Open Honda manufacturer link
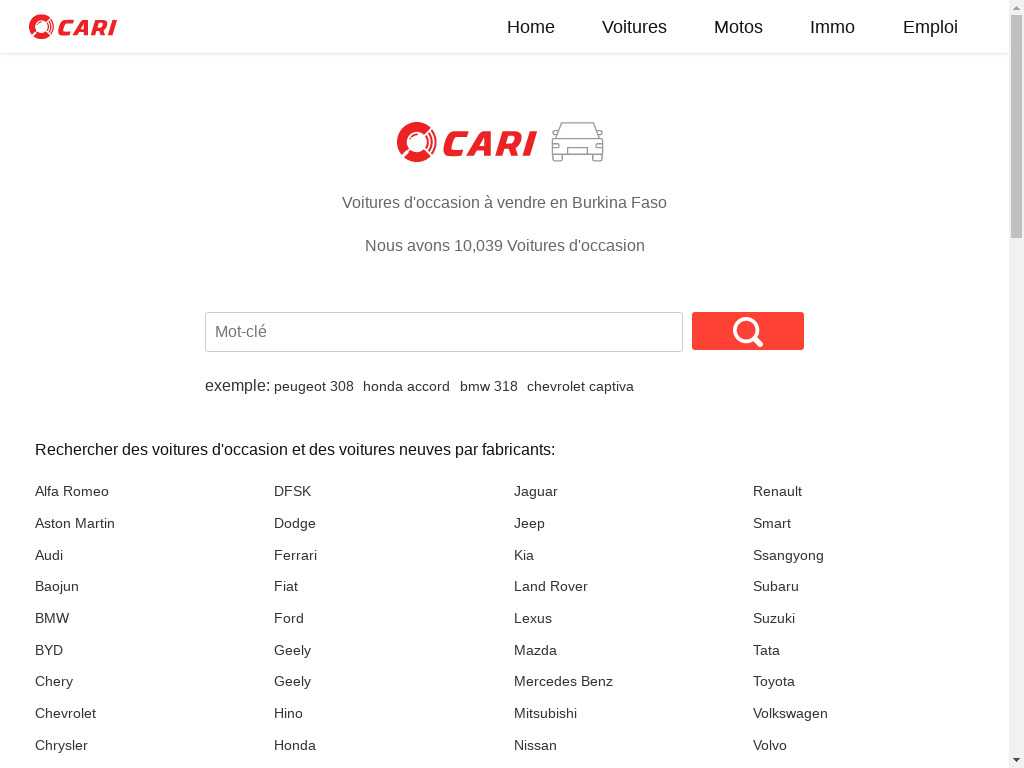The width and height of the screenshot is (1024, 768). pyautogui.click(x=295, y=745)
